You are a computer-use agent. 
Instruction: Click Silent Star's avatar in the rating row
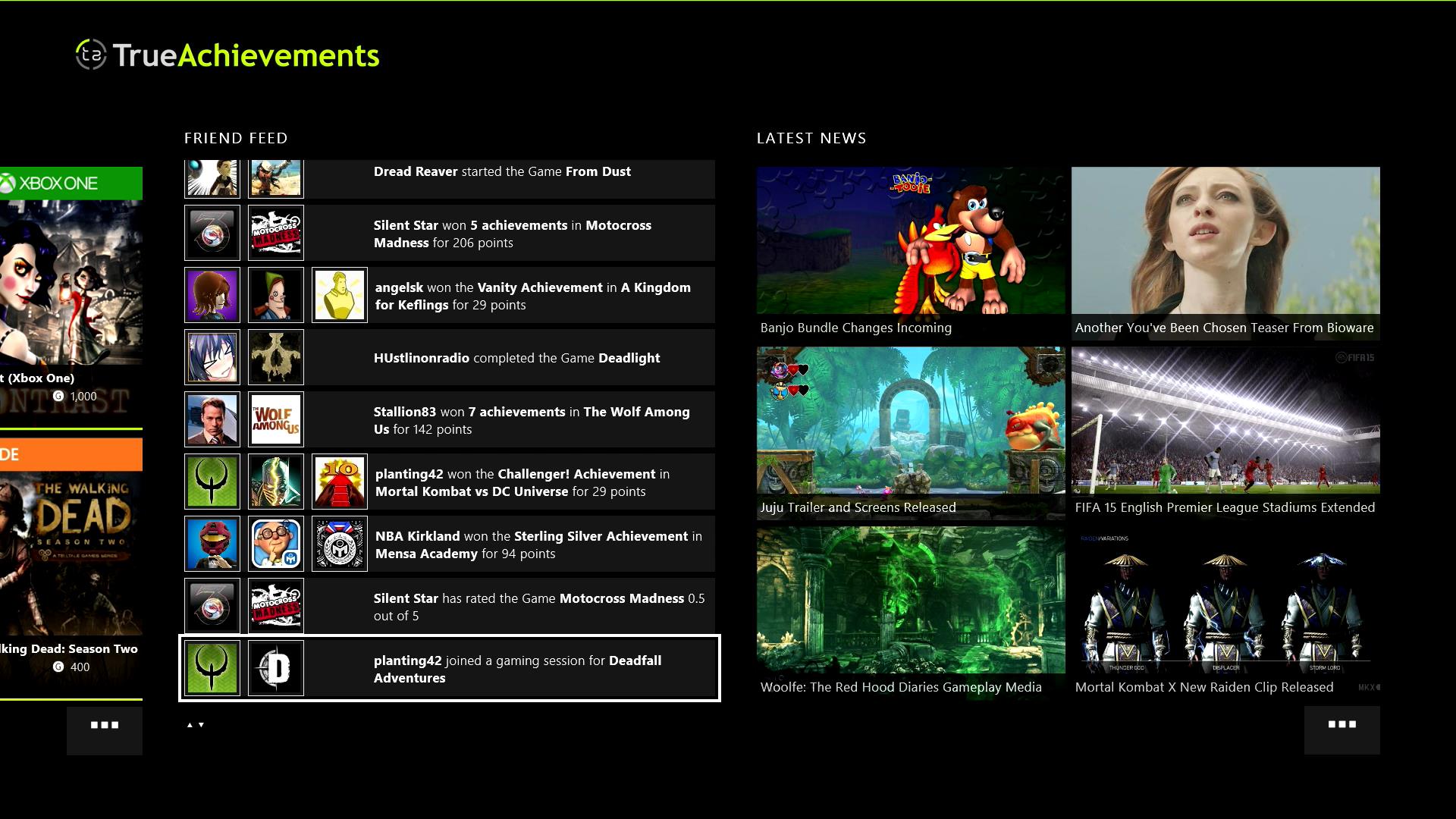212,606
